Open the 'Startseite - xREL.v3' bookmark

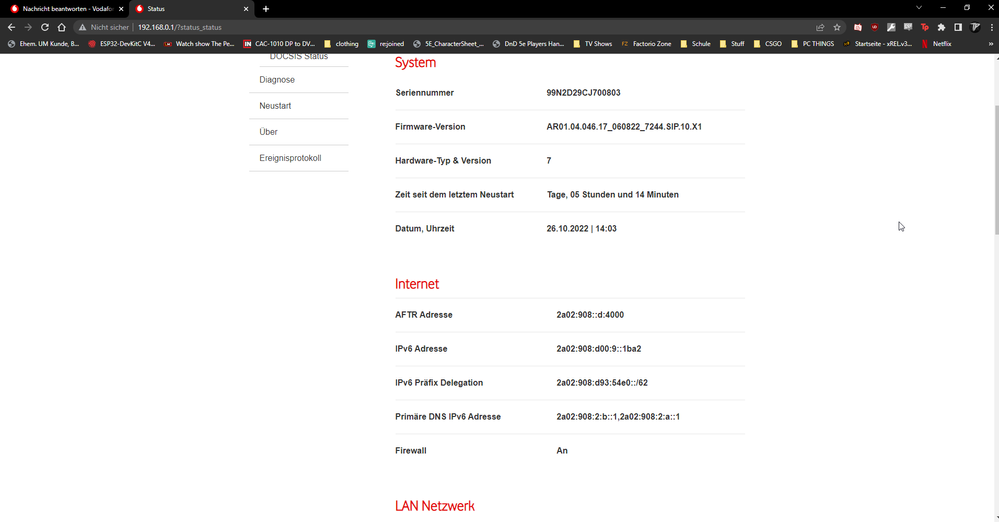(877, 44)
